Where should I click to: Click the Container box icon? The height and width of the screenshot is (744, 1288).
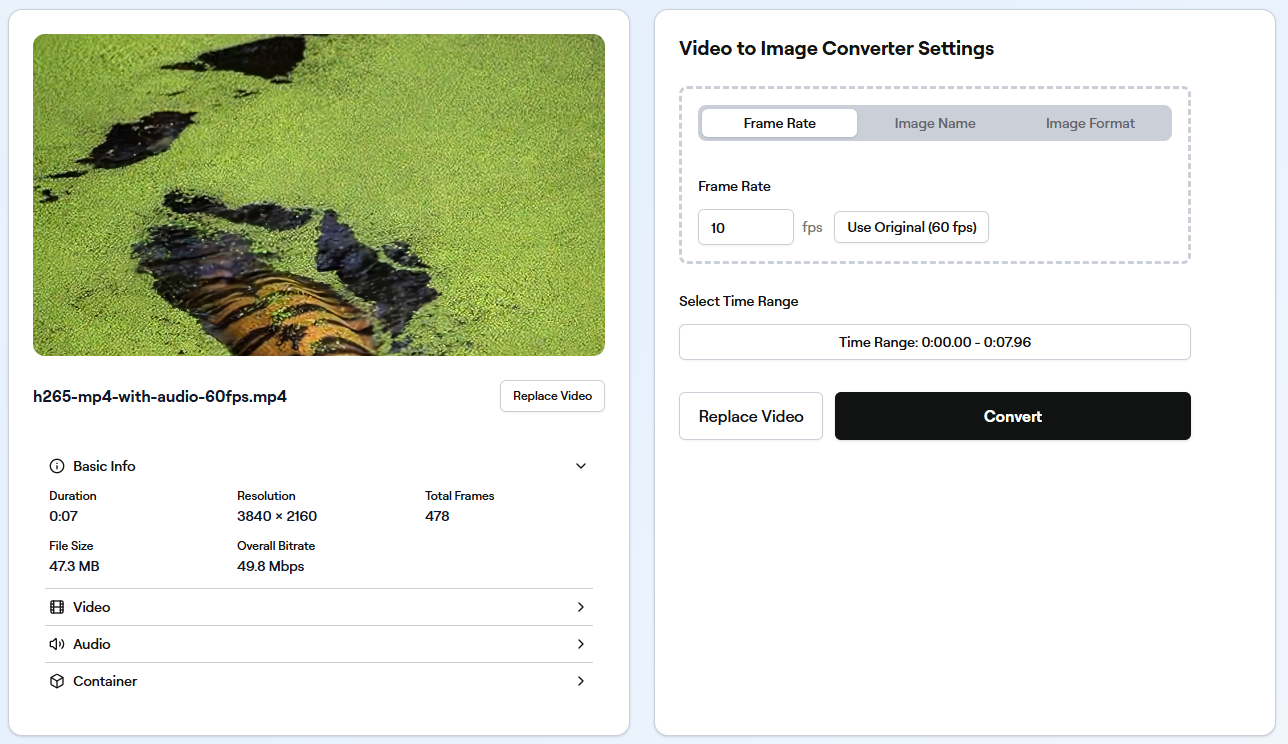coord(57,681)
